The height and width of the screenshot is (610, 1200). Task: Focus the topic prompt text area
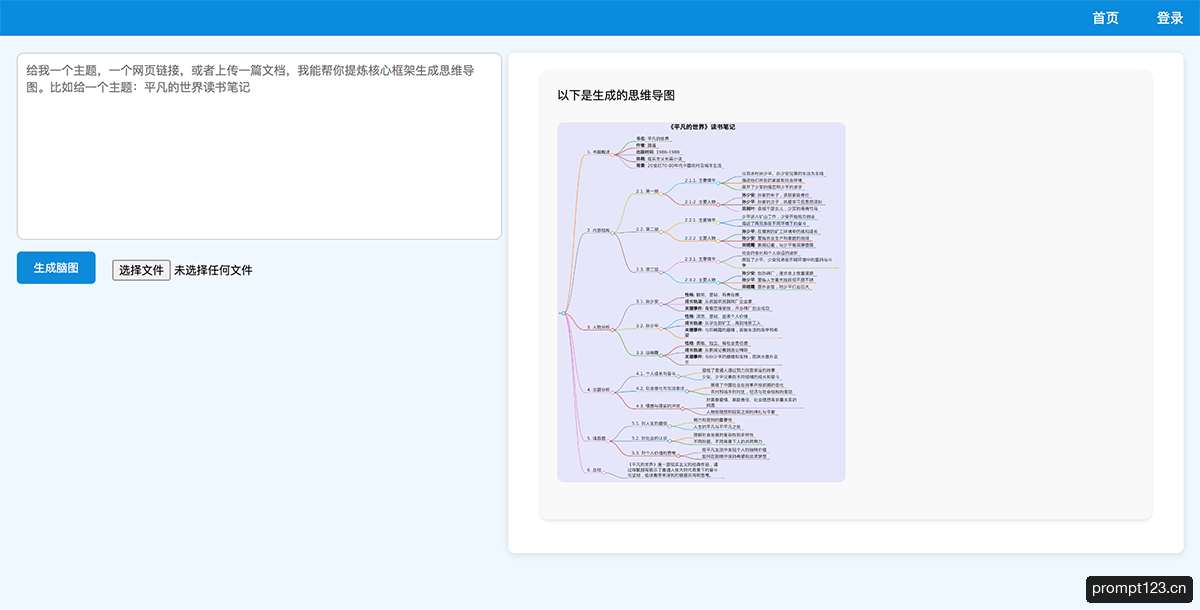[x=259, y=146]
